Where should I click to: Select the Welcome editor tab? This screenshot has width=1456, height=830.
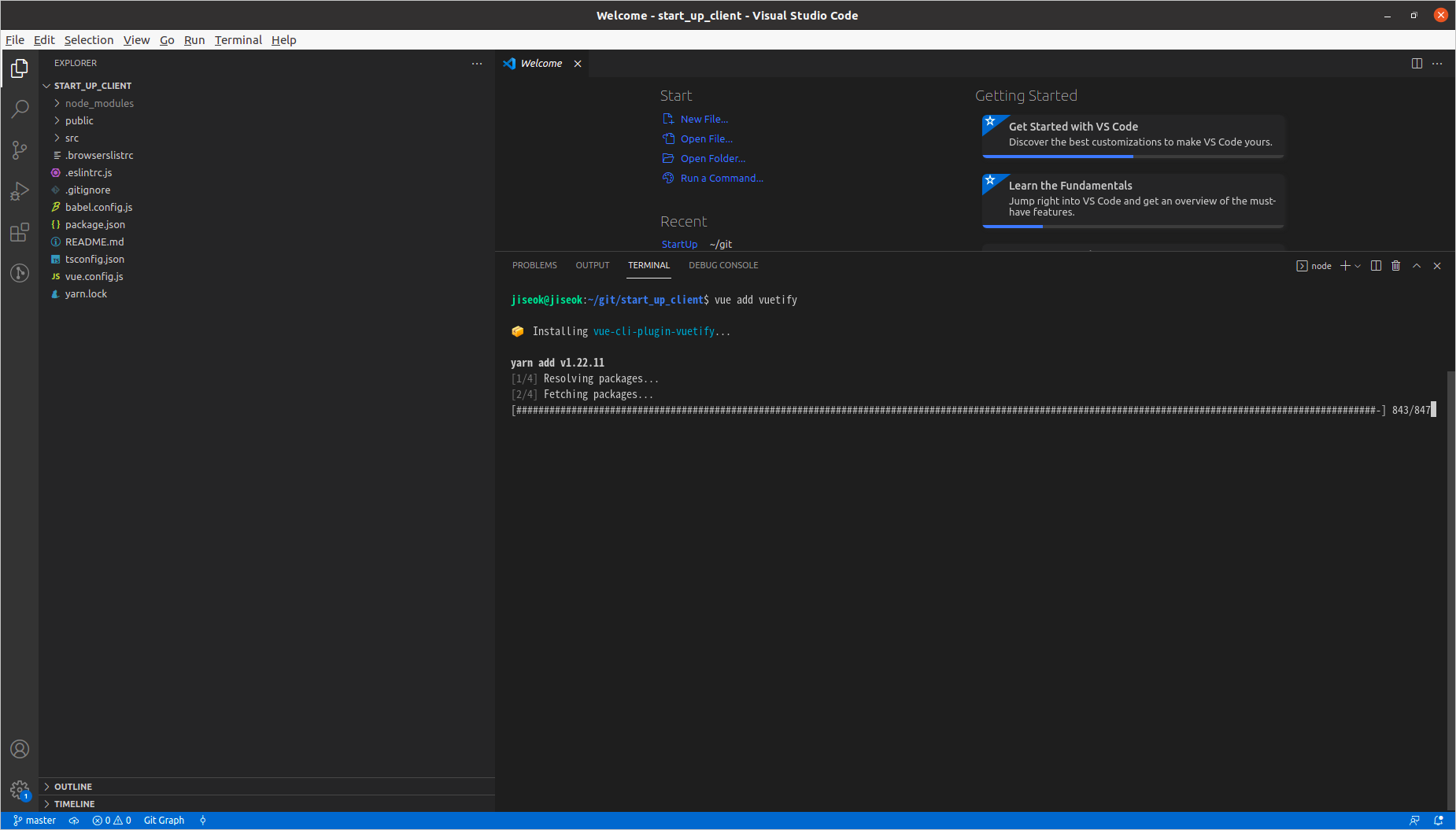pyautogui.click(x=541, y=64)
